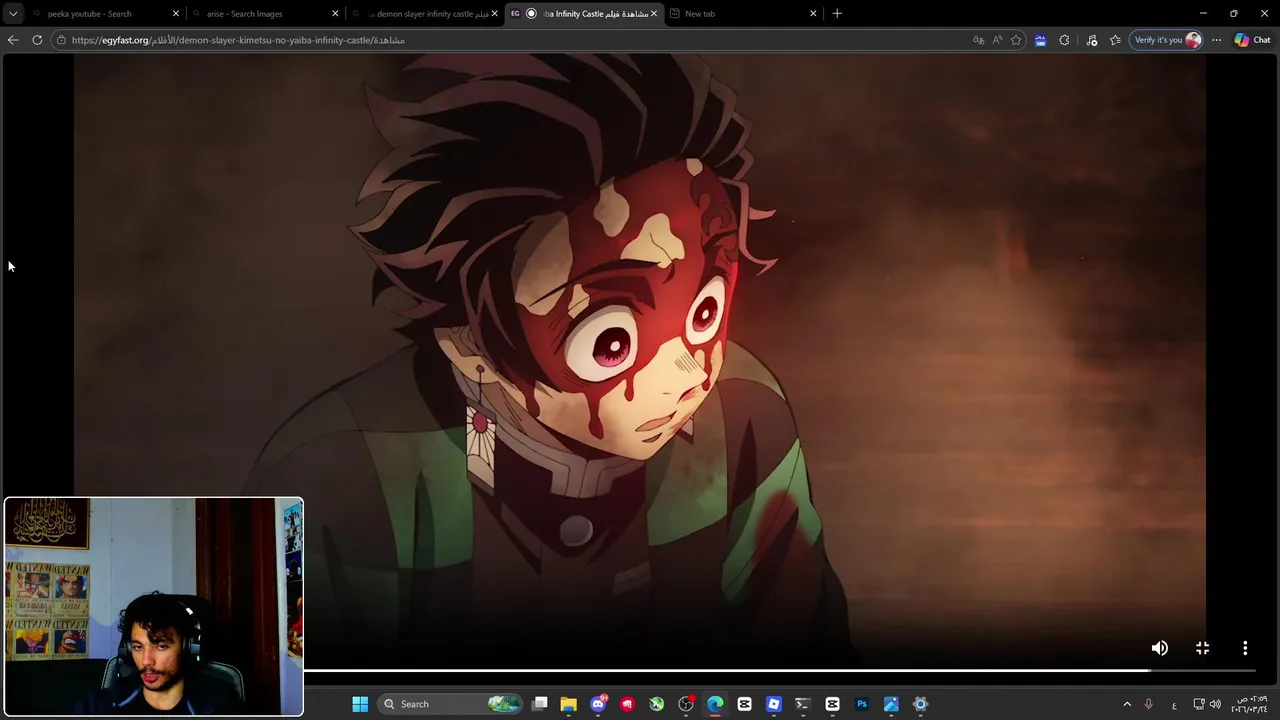Click the "Verify it's you" profile button
The height and width of the screenshot is (720, 1280).
(x=1166, y=40)
